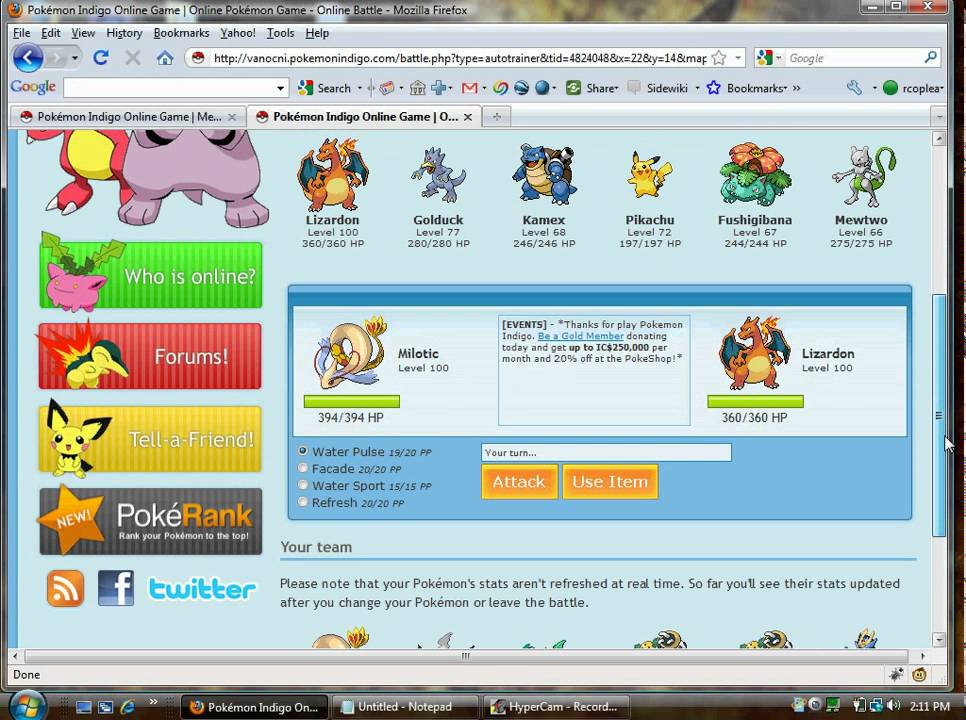Screen dimensions: 966x720
Task: Click the Fushigibana sprite in opponent team
Action: pos(755,174)
